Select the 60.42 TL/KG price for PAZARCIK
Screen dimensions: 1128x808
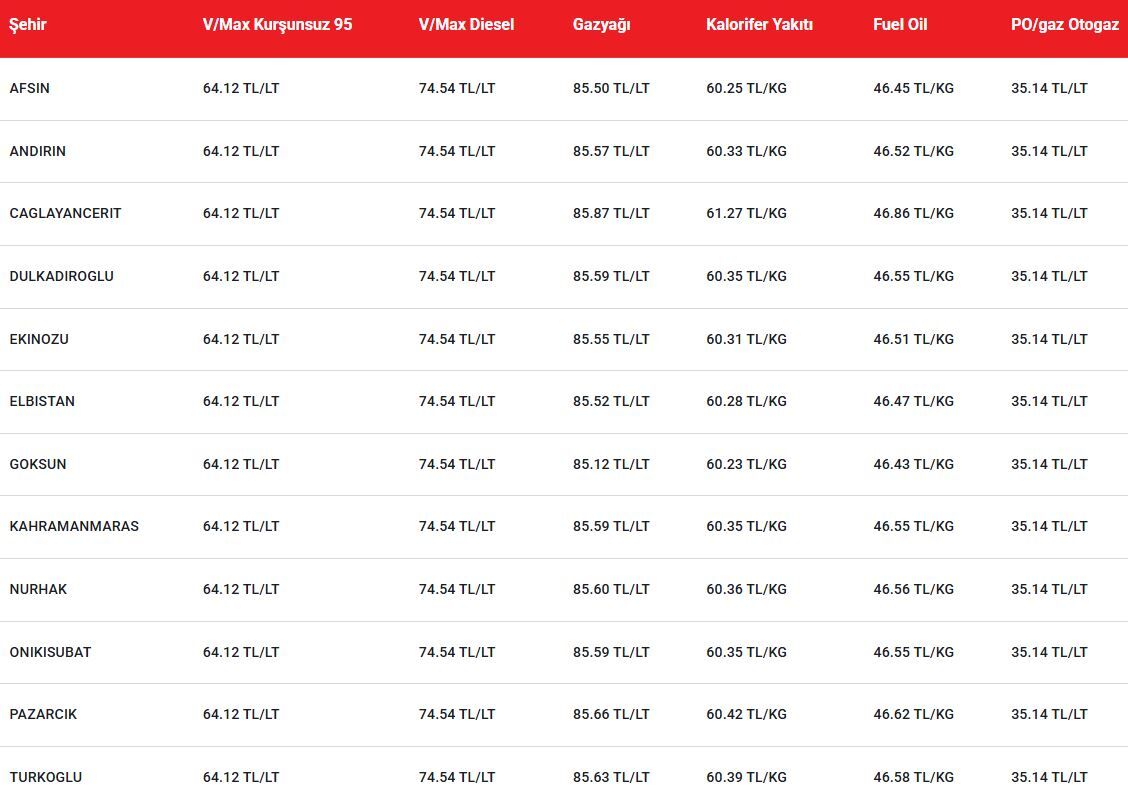[x=746, y=714]
